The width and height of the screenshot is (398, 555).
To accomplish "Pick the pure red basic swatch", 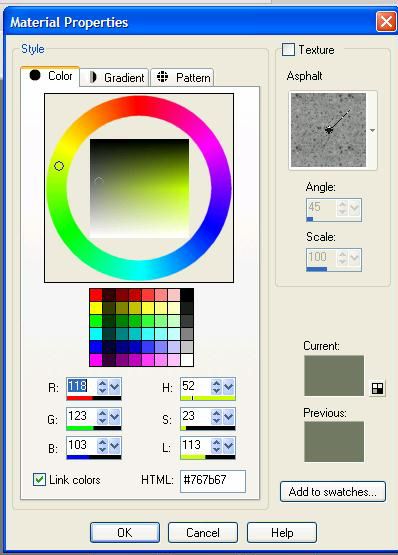I will tap(96, 295).
